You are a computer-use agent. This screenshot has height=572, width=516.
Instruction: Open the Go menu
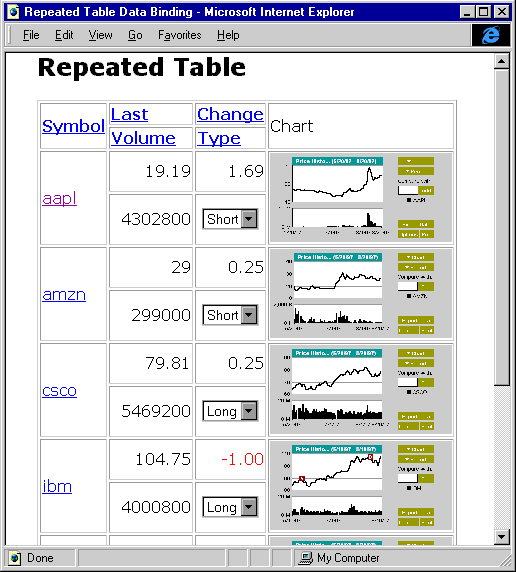[135, 35]
